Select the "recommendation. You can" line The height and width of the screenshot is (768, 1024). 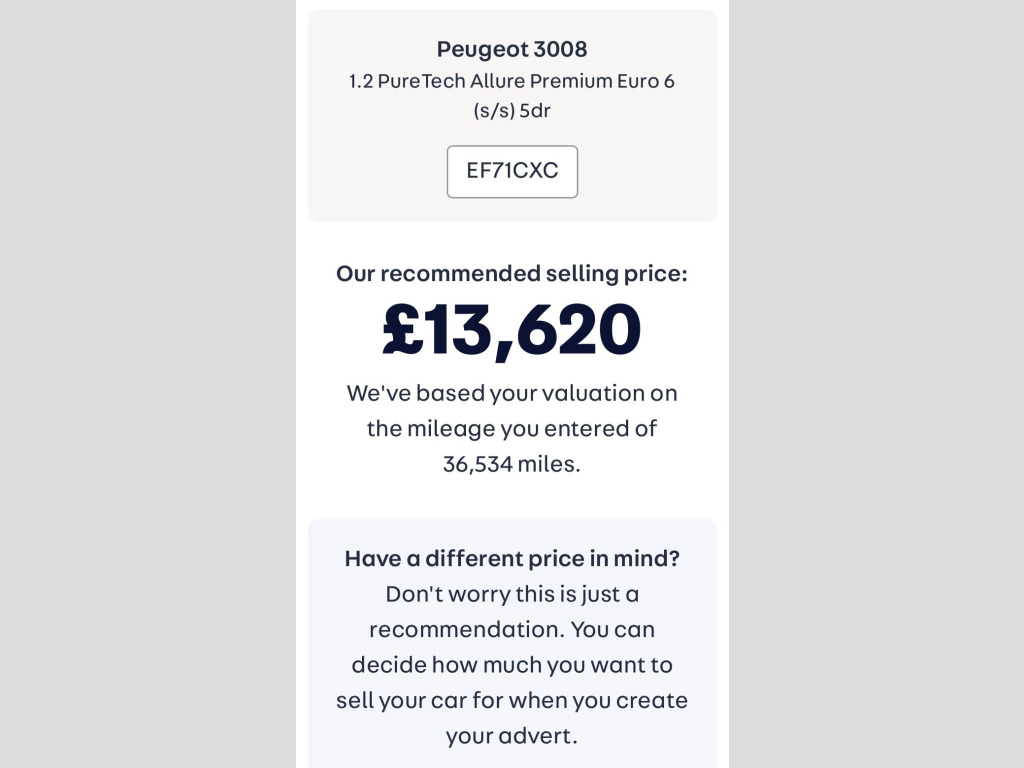[512, 630]
